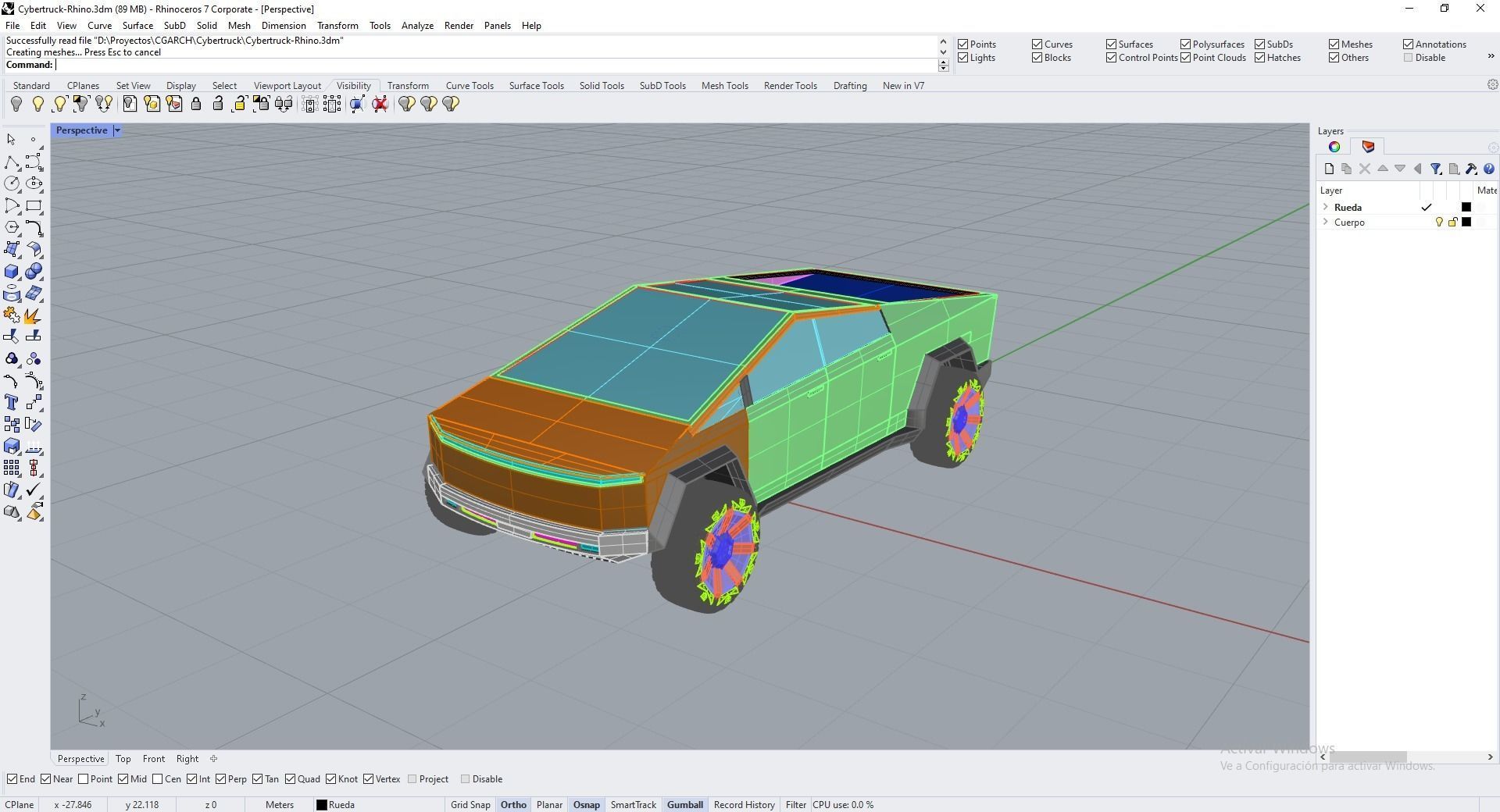1500x812 pixels.
Task: Toggle the Meshes filter checkbox
Action: (1334, 45)
